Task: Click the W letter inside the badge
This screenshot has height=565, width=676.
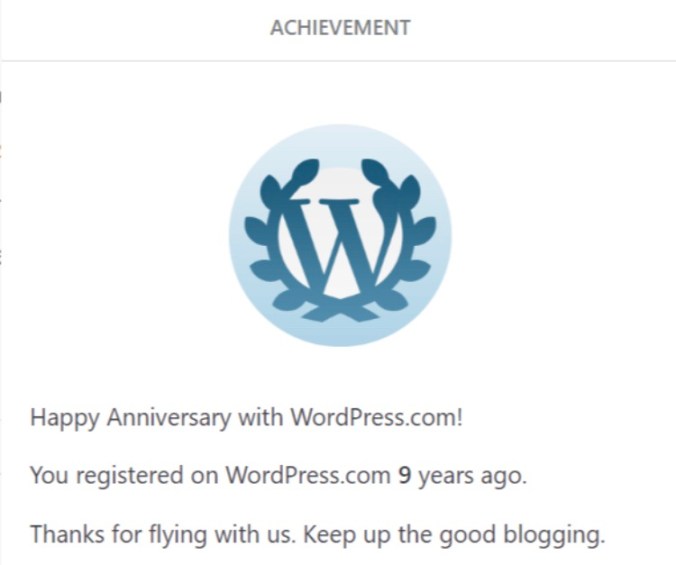Action: (x=340, y=240)
